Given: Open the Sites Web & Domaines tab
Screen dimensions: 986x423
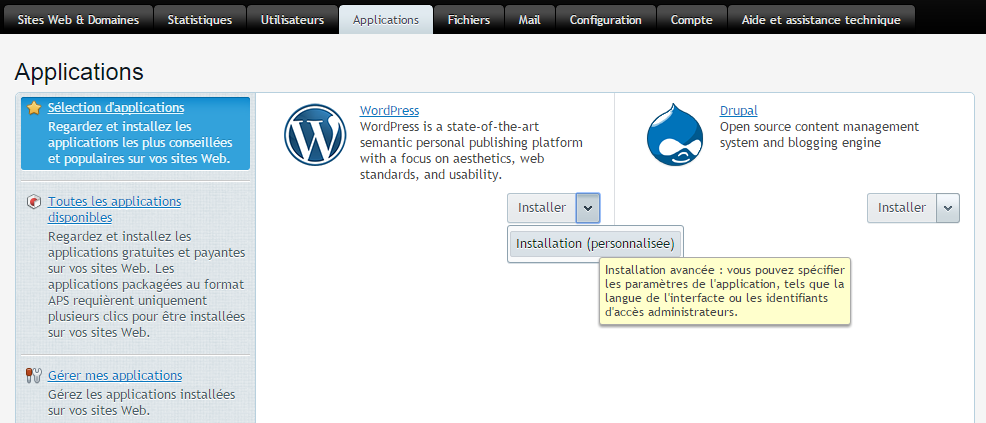Looking at the screenshot, I should coord(79,20).
